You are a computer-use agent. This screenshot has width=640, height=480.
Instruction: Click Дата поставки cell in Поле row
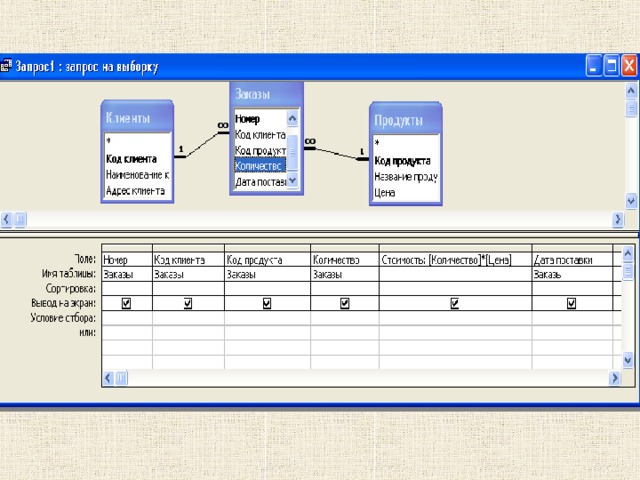pos(572,260)
